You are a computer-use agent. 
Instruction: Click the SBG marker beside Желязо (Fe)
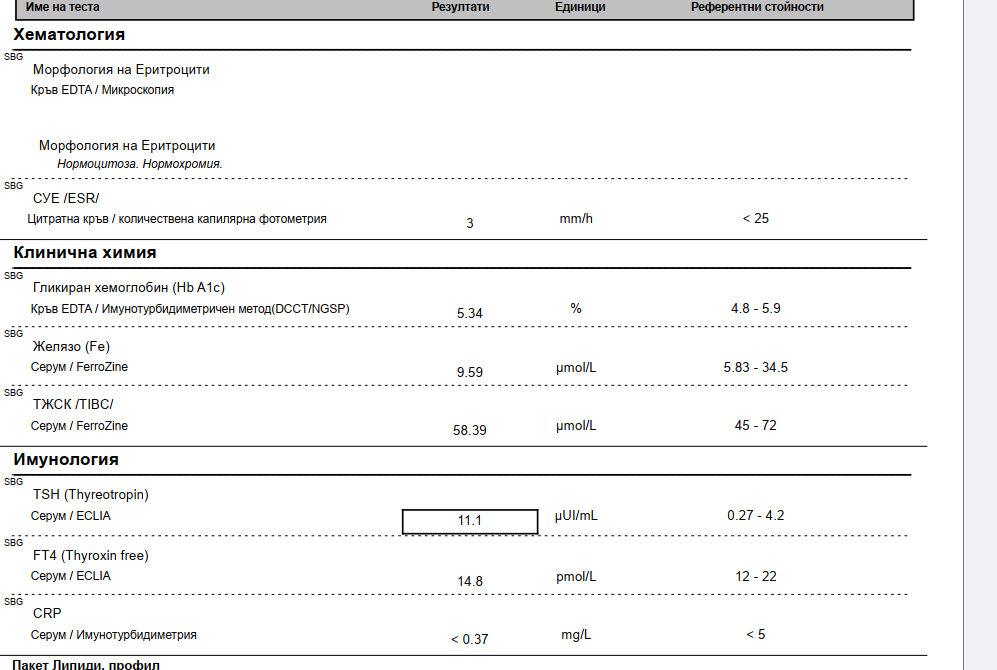[14, 333]
